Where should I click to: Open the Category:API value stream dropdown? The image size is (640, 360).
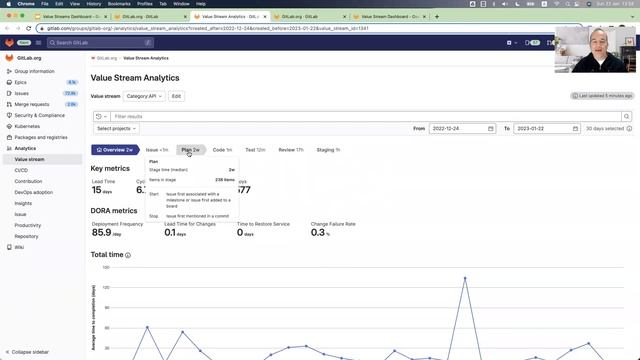(144, 96)
